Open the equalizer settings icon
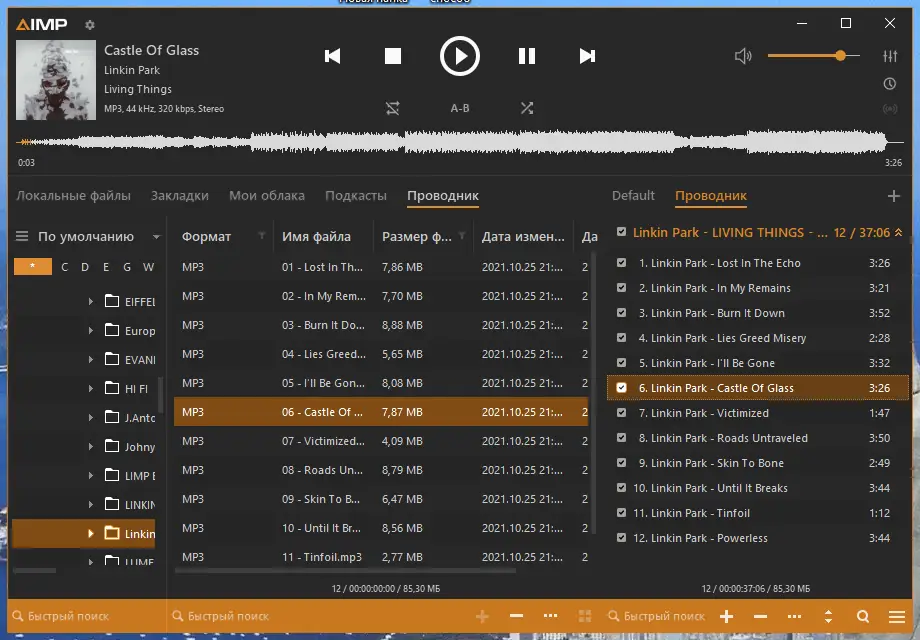This screenshot has width=920, height=640. [890, 56]
